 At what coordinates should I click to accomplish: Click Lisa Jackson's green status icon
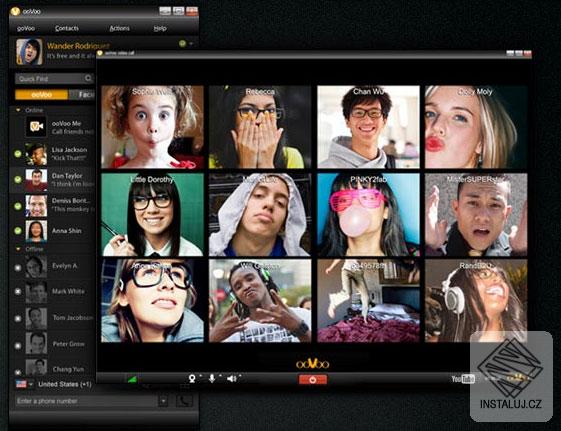(18, 154)
